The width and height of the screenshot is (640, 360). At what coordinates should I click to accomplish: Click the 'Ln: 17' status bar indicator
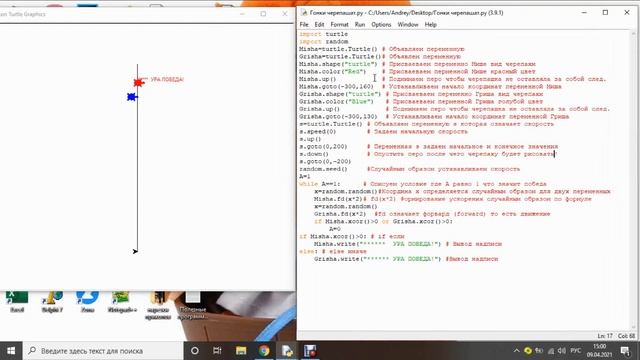[x=604, y=336]
